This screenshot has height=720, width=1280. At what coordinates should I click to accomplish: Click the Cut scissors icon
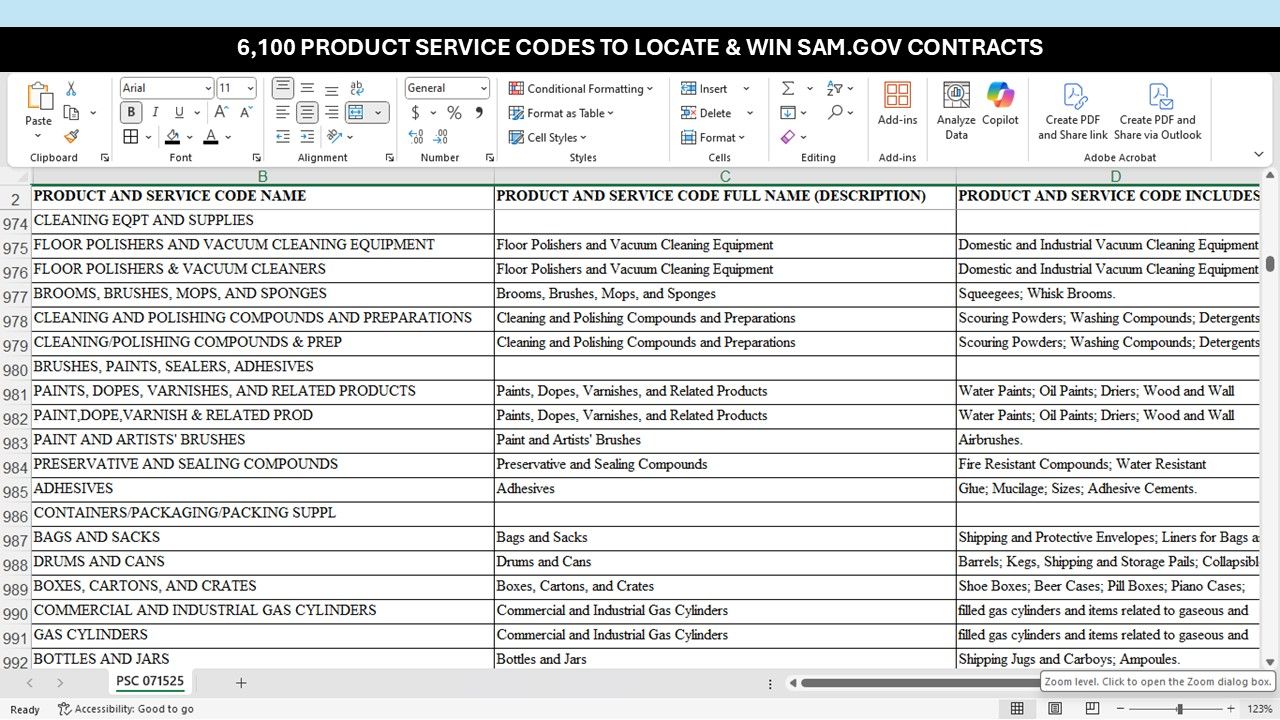(x=71, y=89)
